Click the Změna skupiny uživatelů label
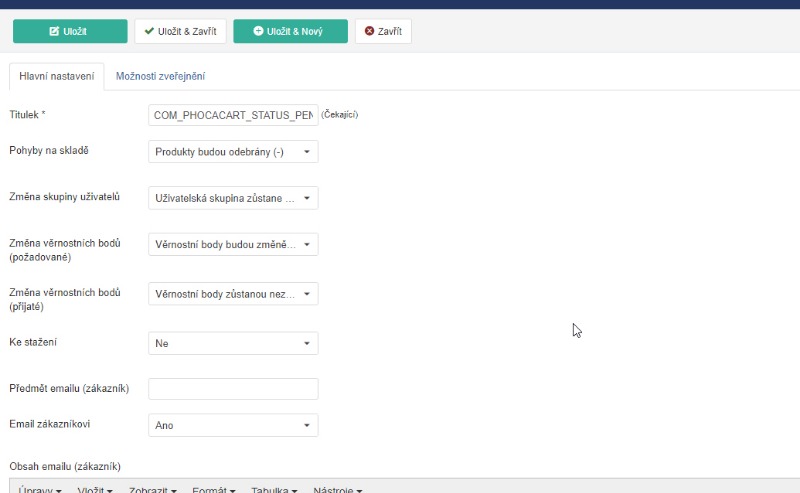 (64, 196)
